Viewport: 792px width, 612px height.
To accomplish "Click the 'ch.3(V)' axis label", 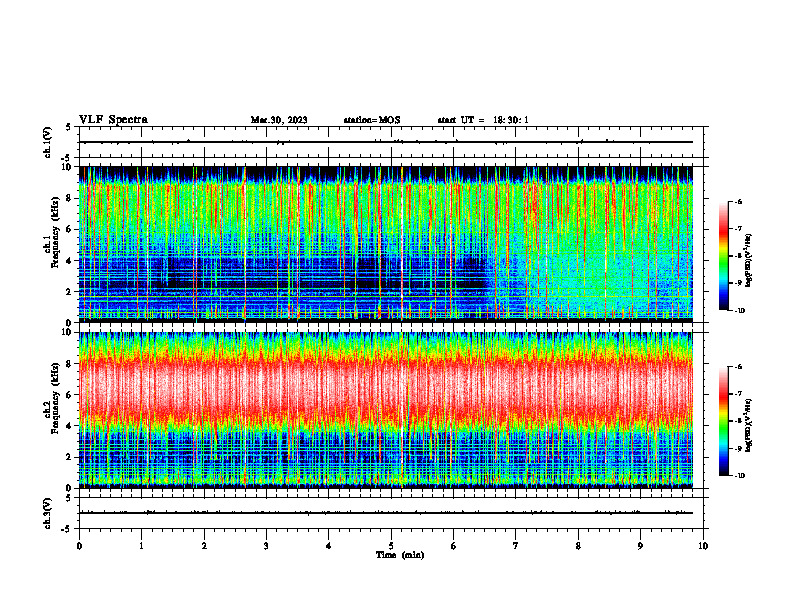I will pyautogui.click(x=48, y=513).
